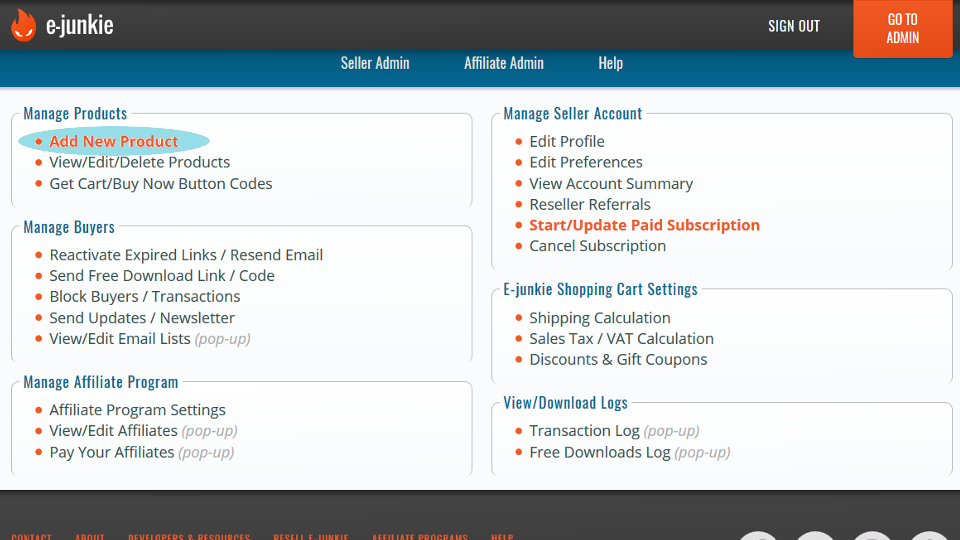The height and width of the screenshot is (540, 960).
Task: Click Send Free Download Link / Code
Action: [162, 276]
